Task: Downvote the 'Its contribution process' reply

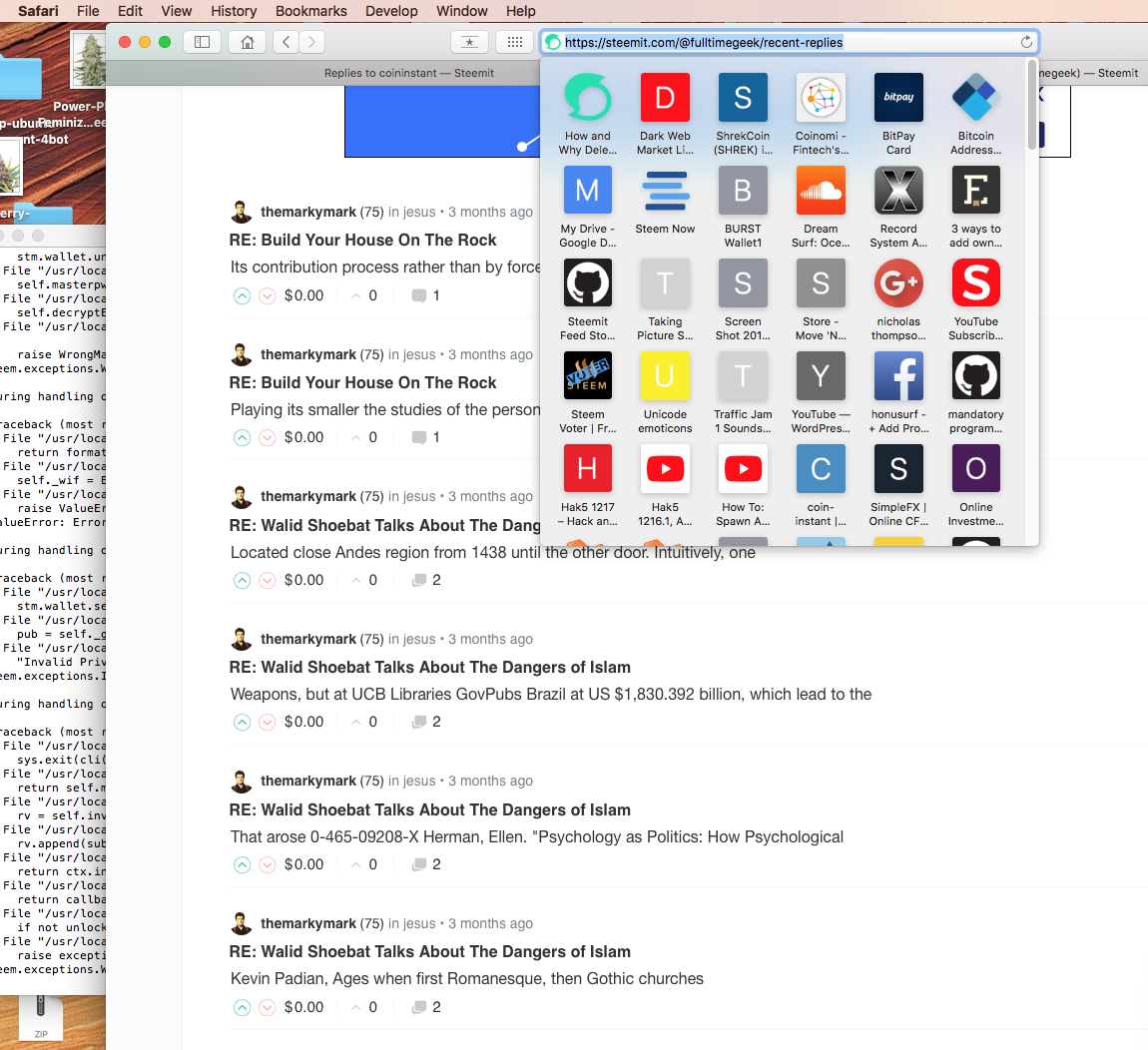Action: pyautogui.click(x=268, y=295)
